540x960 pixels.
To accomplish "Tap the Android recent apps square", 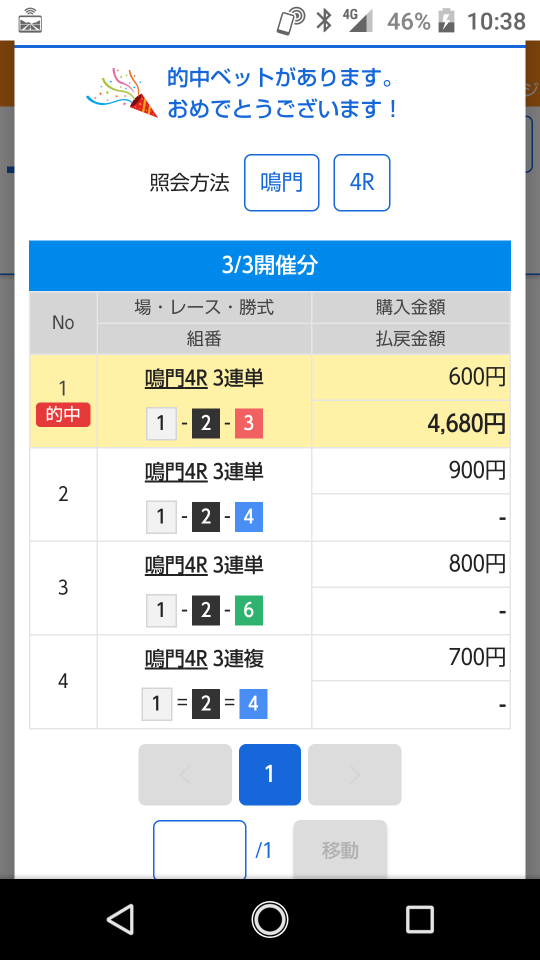I will click(419, 919).
